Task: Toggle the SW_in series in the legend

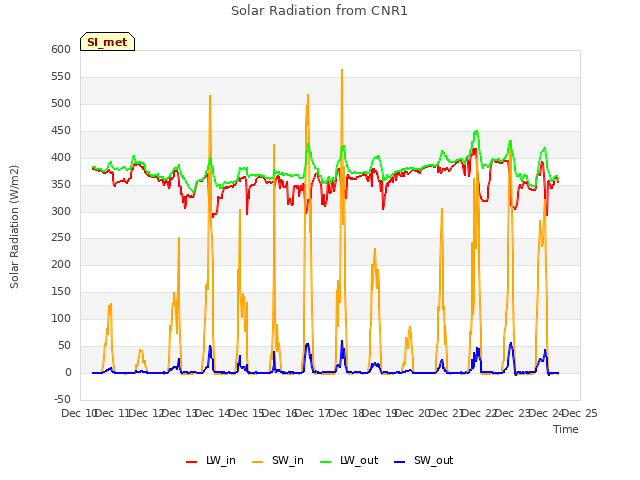Action: pyautogui.click(x=278, y=460)
